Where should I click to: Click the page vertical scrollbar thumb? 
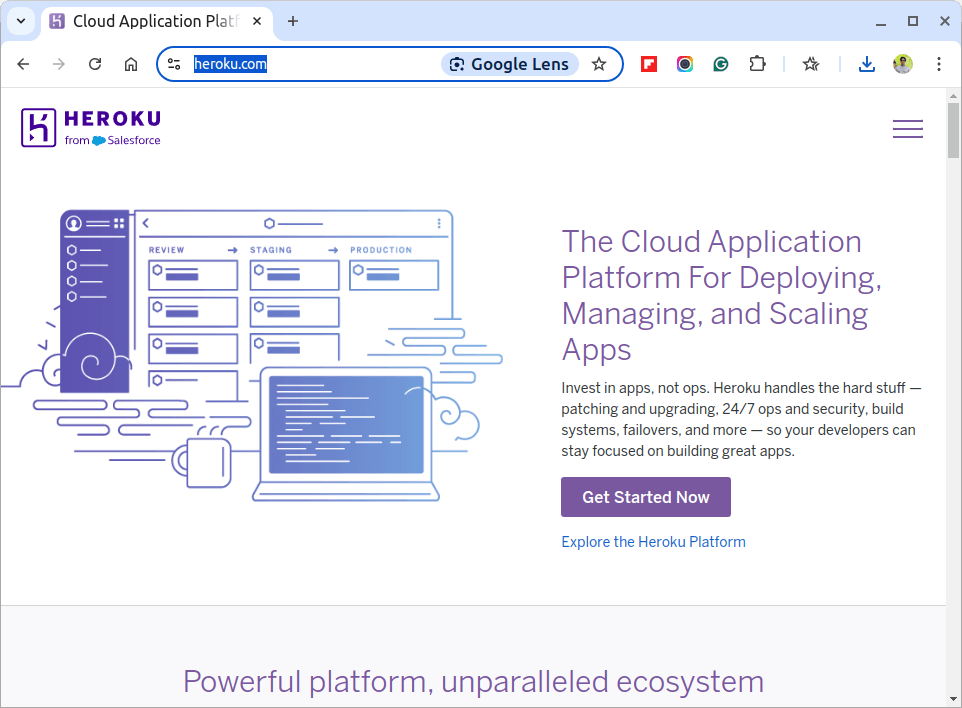953,130
